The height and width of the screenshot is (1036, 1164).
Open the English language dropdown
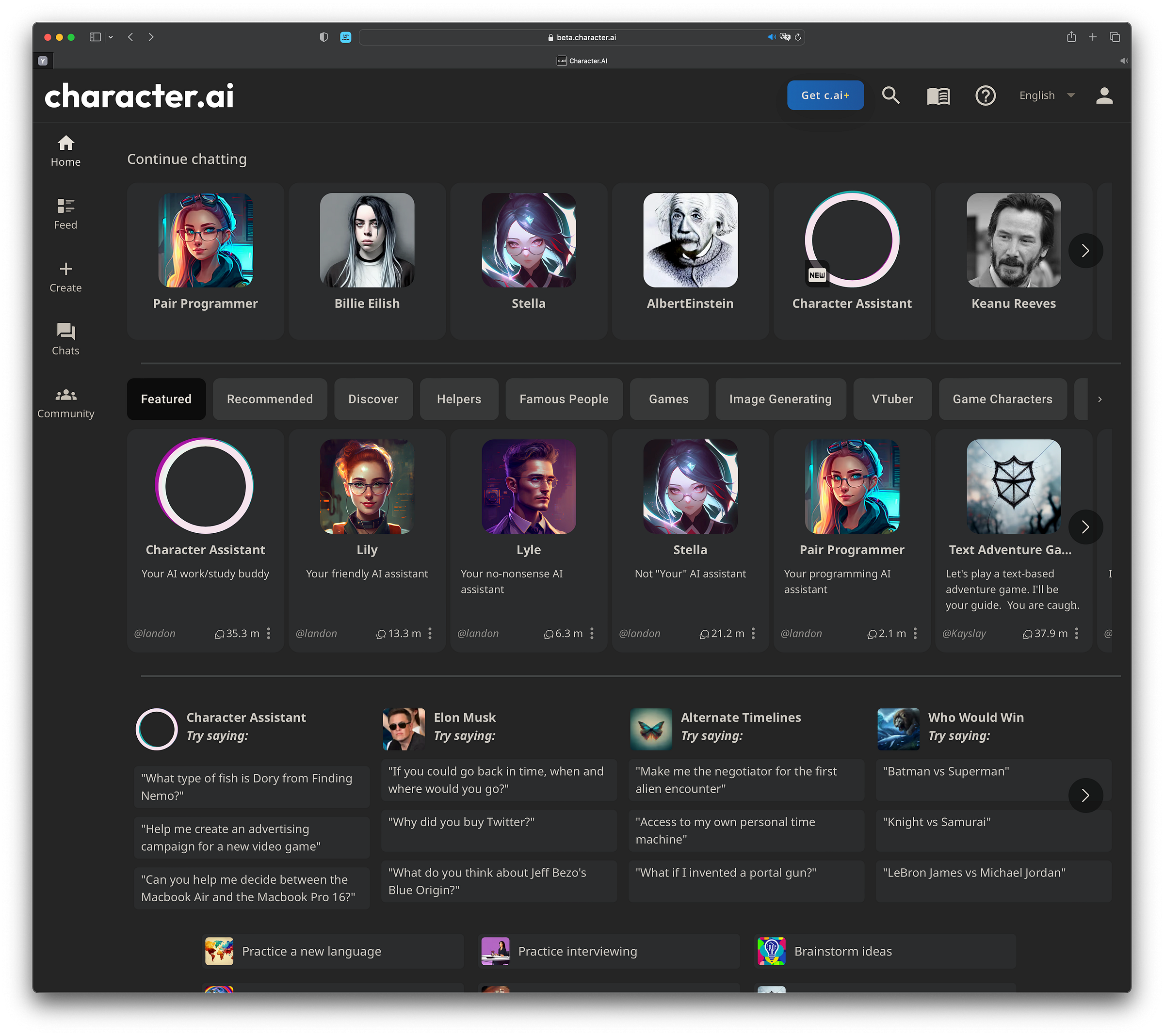pos(1047,95)
